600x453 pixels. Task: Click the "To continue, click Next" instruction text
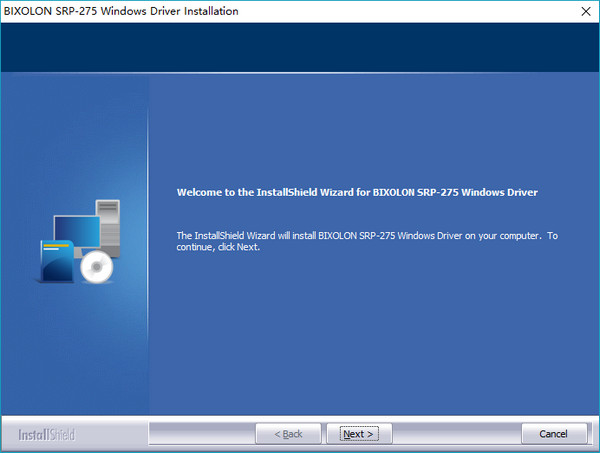point(367,241)
